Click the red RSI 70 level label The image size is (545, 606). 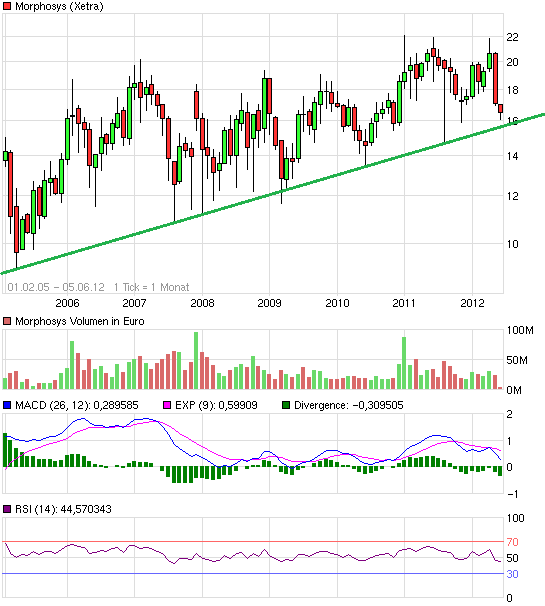tap(512, 542)
